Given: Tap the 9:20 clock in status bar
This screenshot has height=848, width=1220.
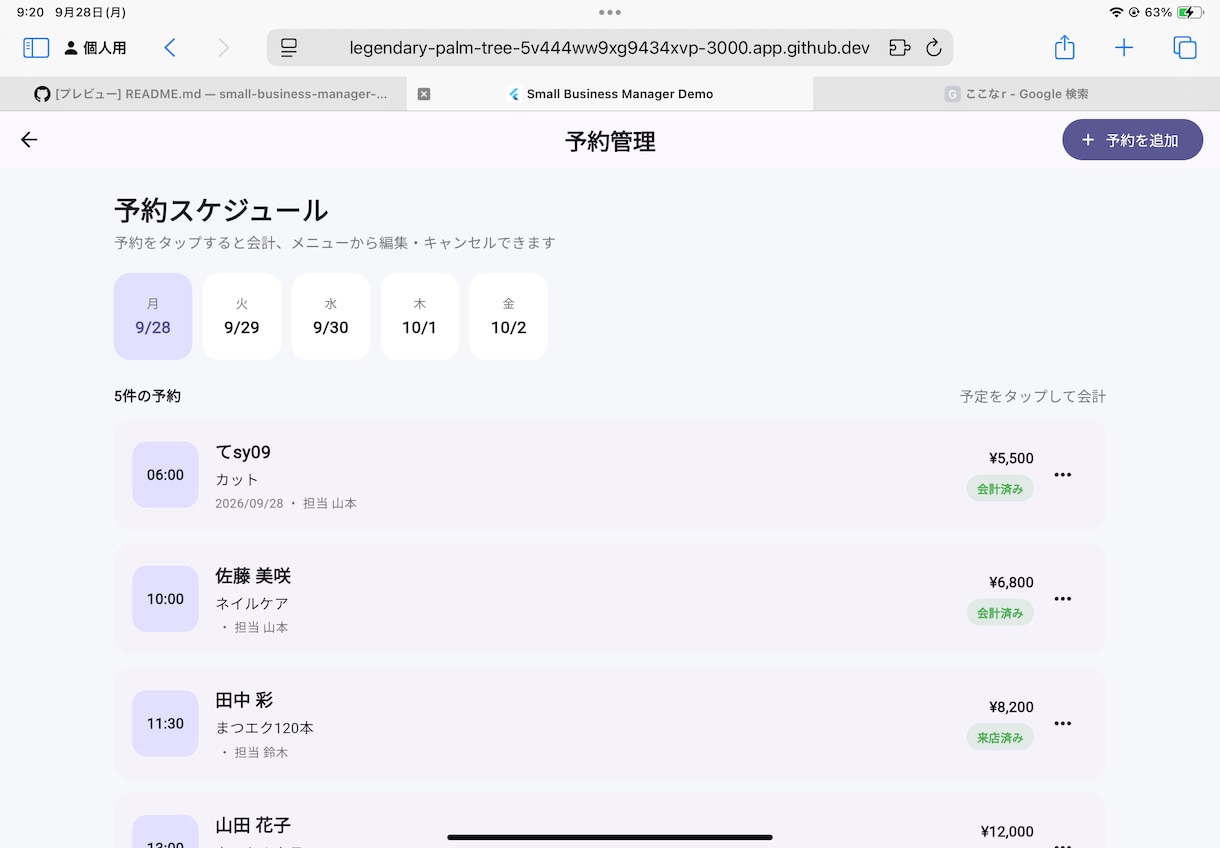Looking at the screenshot, I should 30,12.
